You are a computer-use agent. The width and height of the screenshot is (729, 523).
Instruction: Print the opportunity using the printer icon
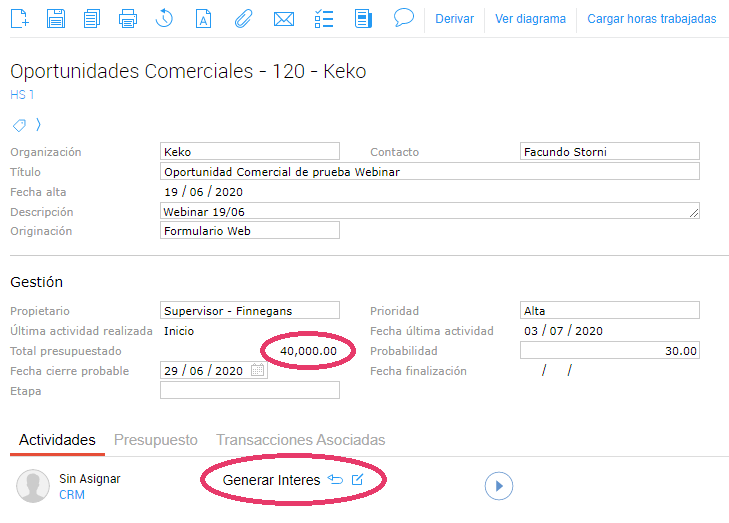click(x=128, y=18)
